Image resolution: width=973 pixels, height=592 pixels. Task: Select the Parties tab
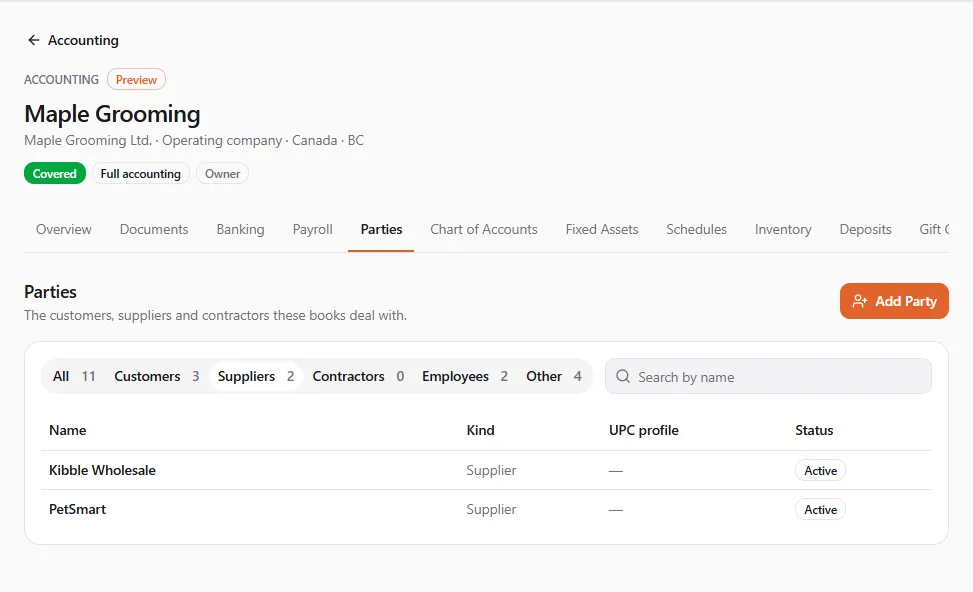tap(381, 230)
